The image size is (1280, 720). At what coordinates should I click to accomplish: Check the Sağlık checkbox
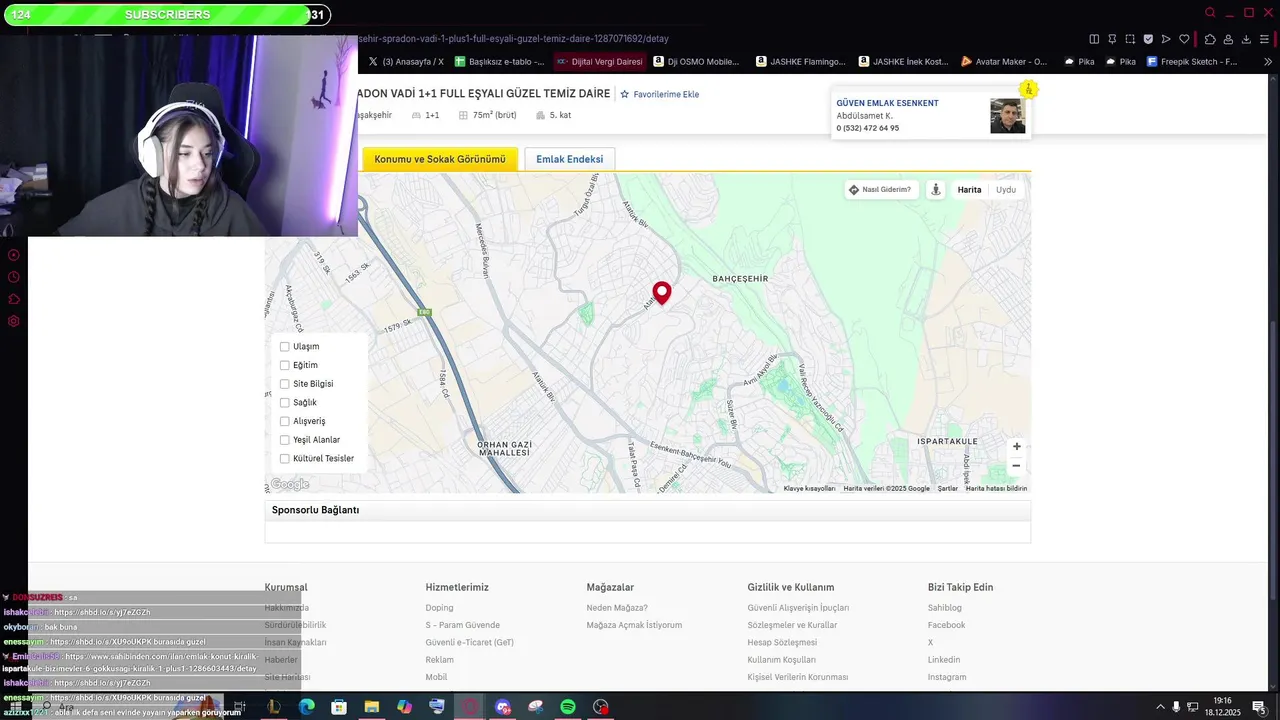(x=284, y=403)
